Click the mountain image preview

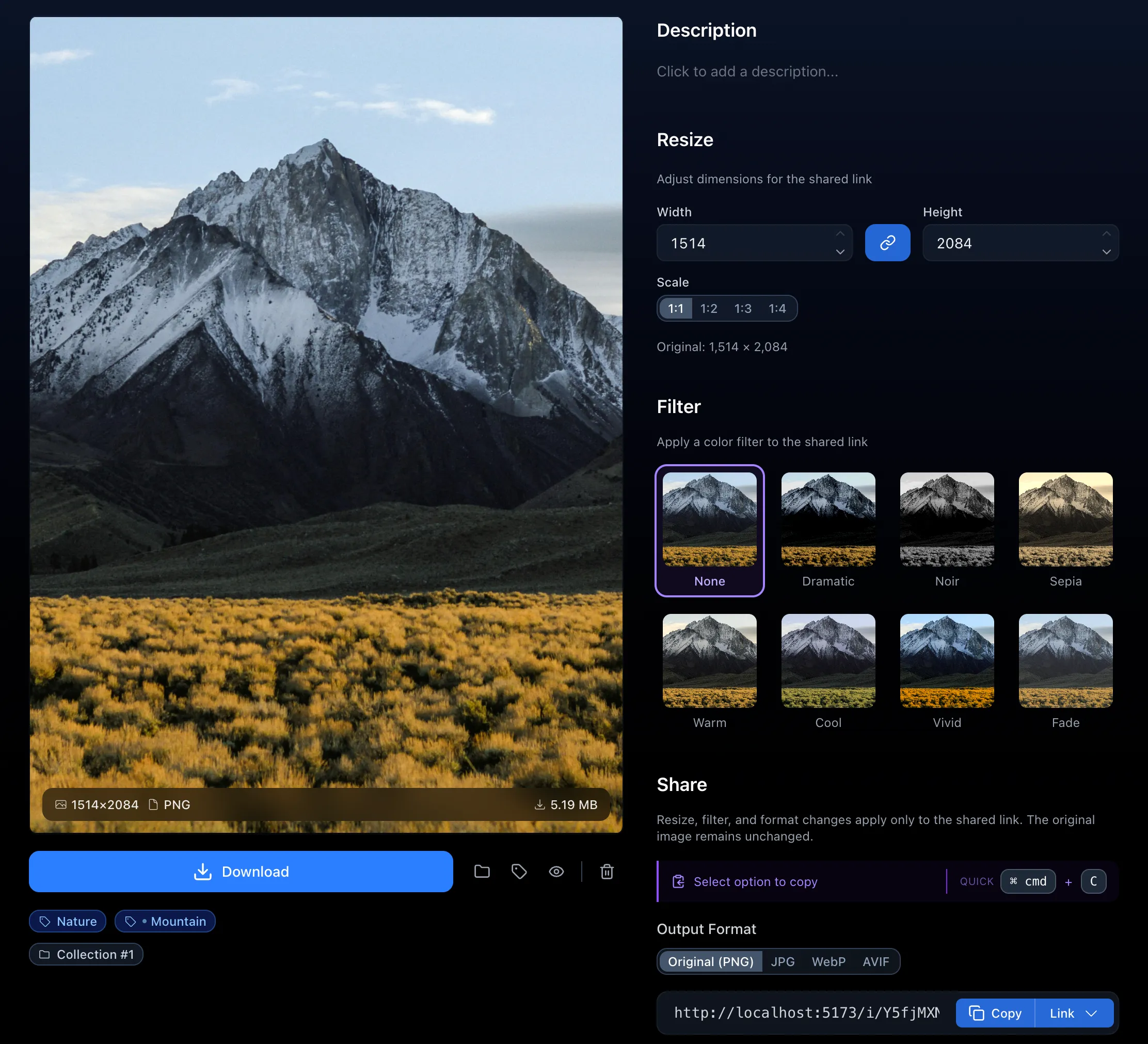tap(326, 425)
